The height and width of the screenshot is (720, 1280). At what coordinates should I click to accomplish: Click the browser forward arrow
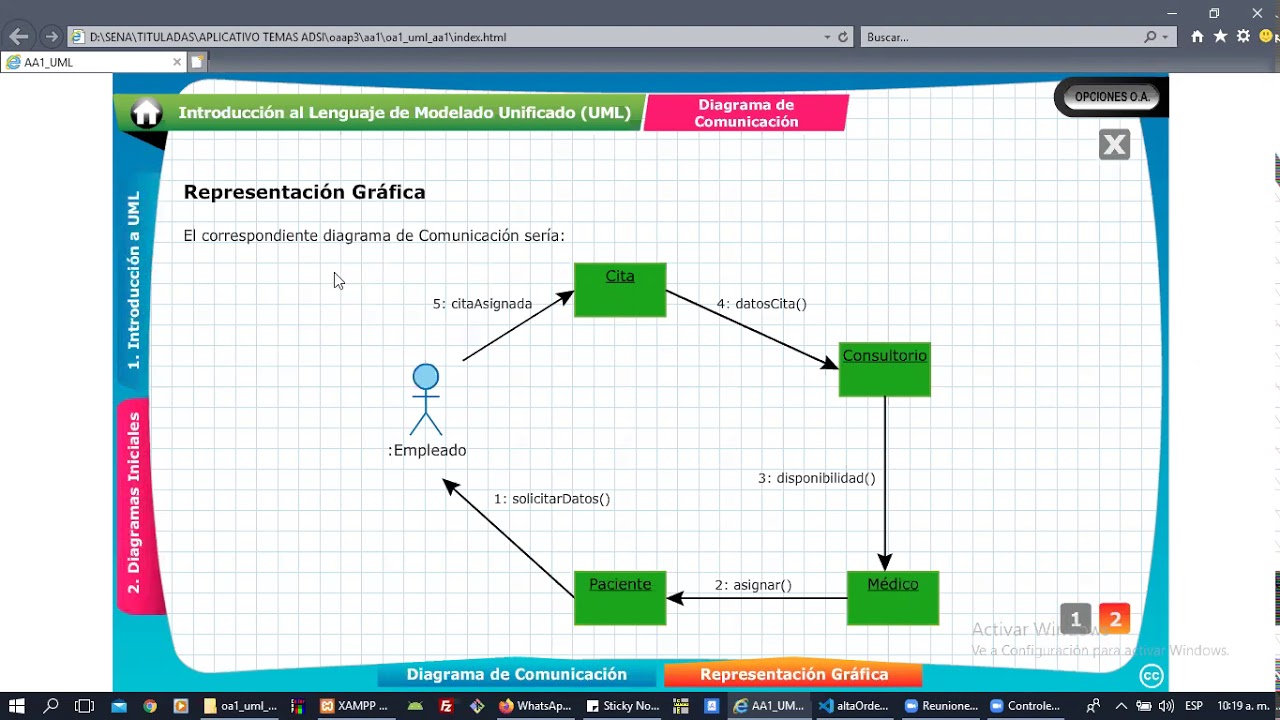click(51, 37)
